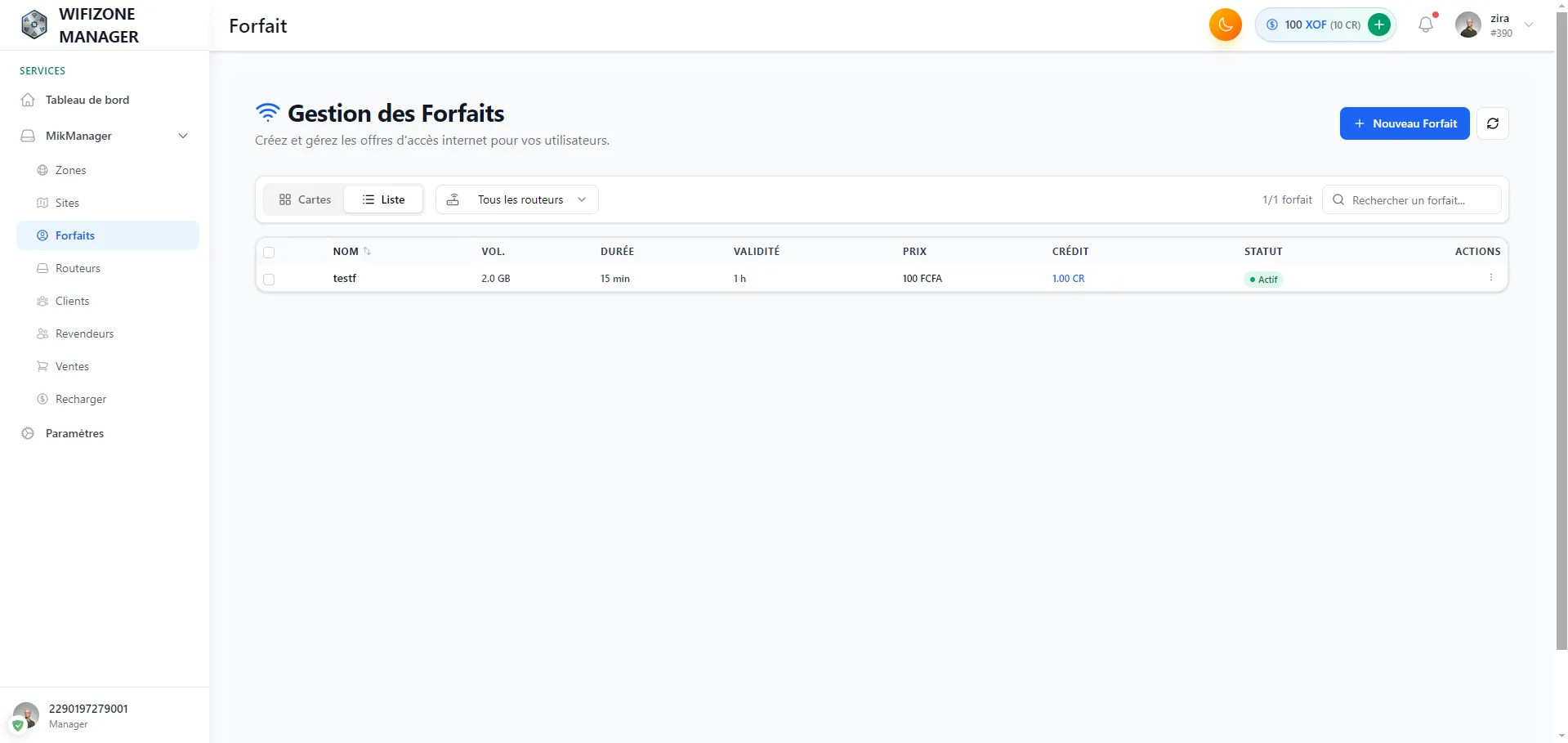Open notifications via the bell icon
Image resolution: width=1568 pixels, height=743 pixels.
coord(1425,24)
